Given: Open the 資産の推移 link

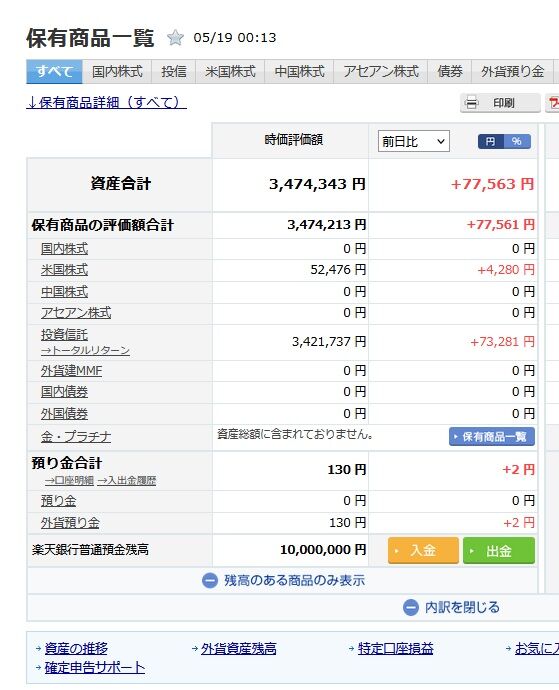Looking at the screenshot, I should click(76, 649).
